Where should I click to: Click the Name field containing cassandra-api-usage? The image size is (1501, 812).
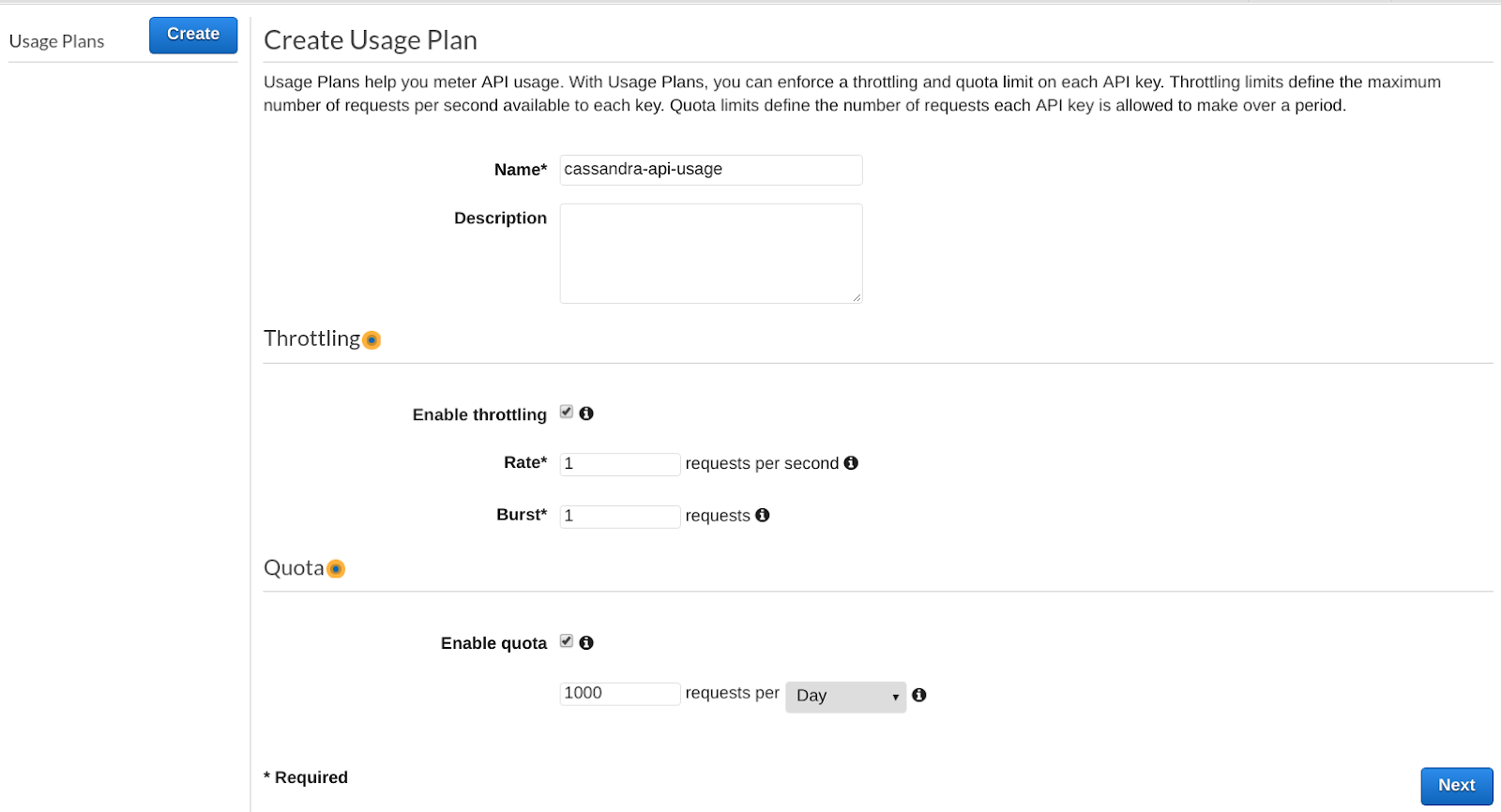pos(710,170)
